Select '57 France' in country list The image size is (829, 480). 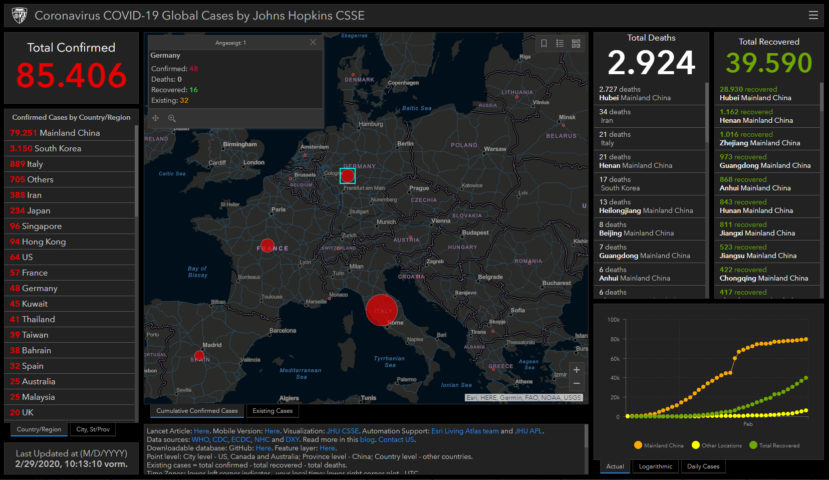click(70, 272)
